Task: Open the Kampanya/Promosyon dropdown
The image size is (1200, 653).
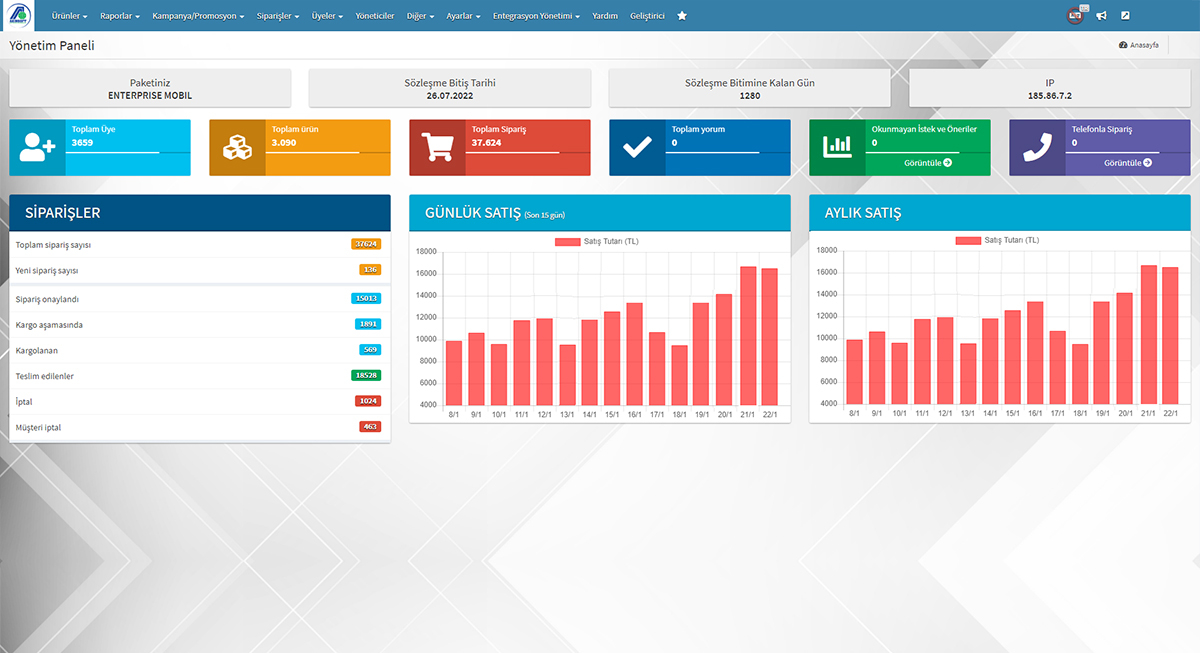Action: [198, 16]
